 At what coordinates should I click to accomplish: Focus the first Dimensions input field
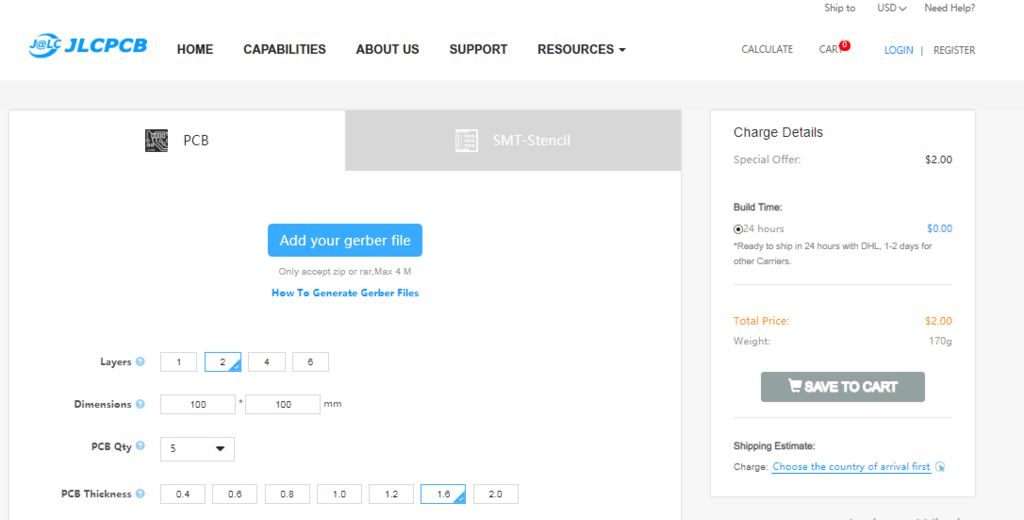[x=198, y=404]
